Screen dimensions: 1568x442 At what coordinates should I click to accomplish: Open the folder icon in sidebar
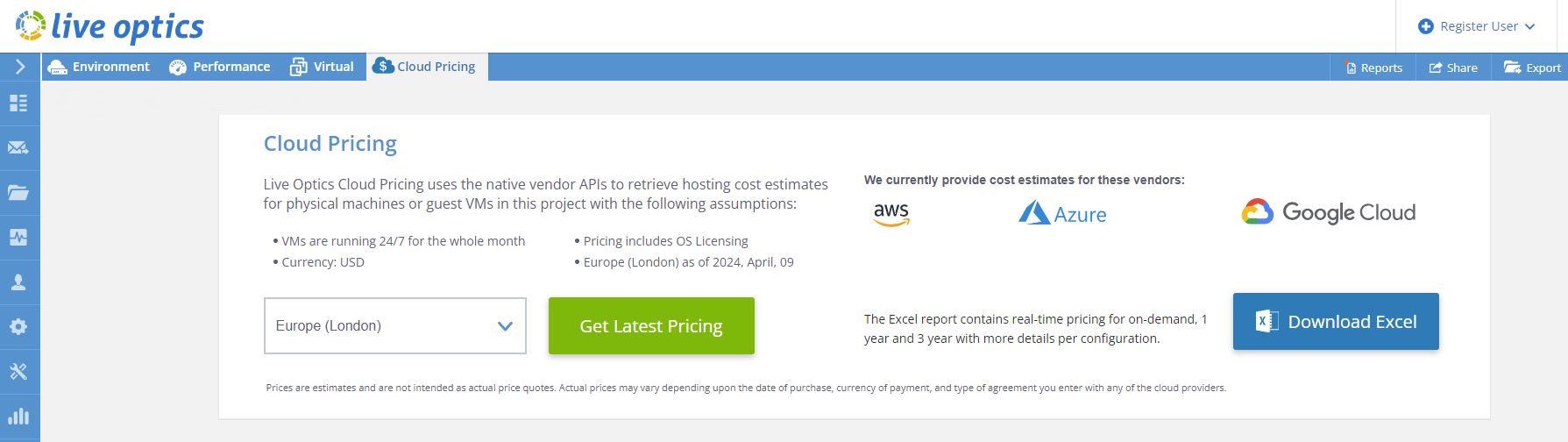coord(18,193)
